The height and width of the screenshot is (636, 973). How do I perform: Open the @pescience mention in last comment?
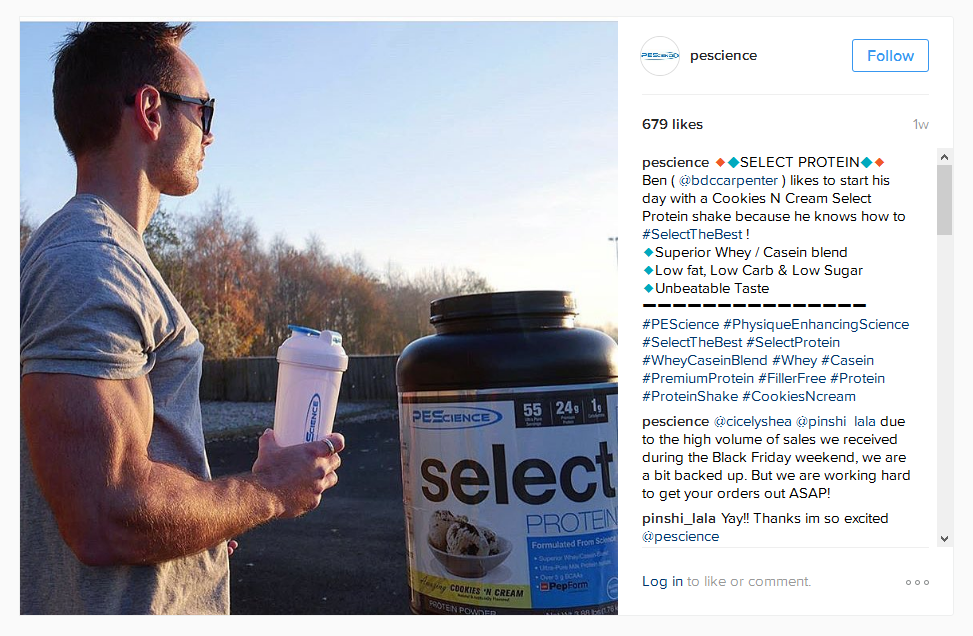[x=681, y=536]
